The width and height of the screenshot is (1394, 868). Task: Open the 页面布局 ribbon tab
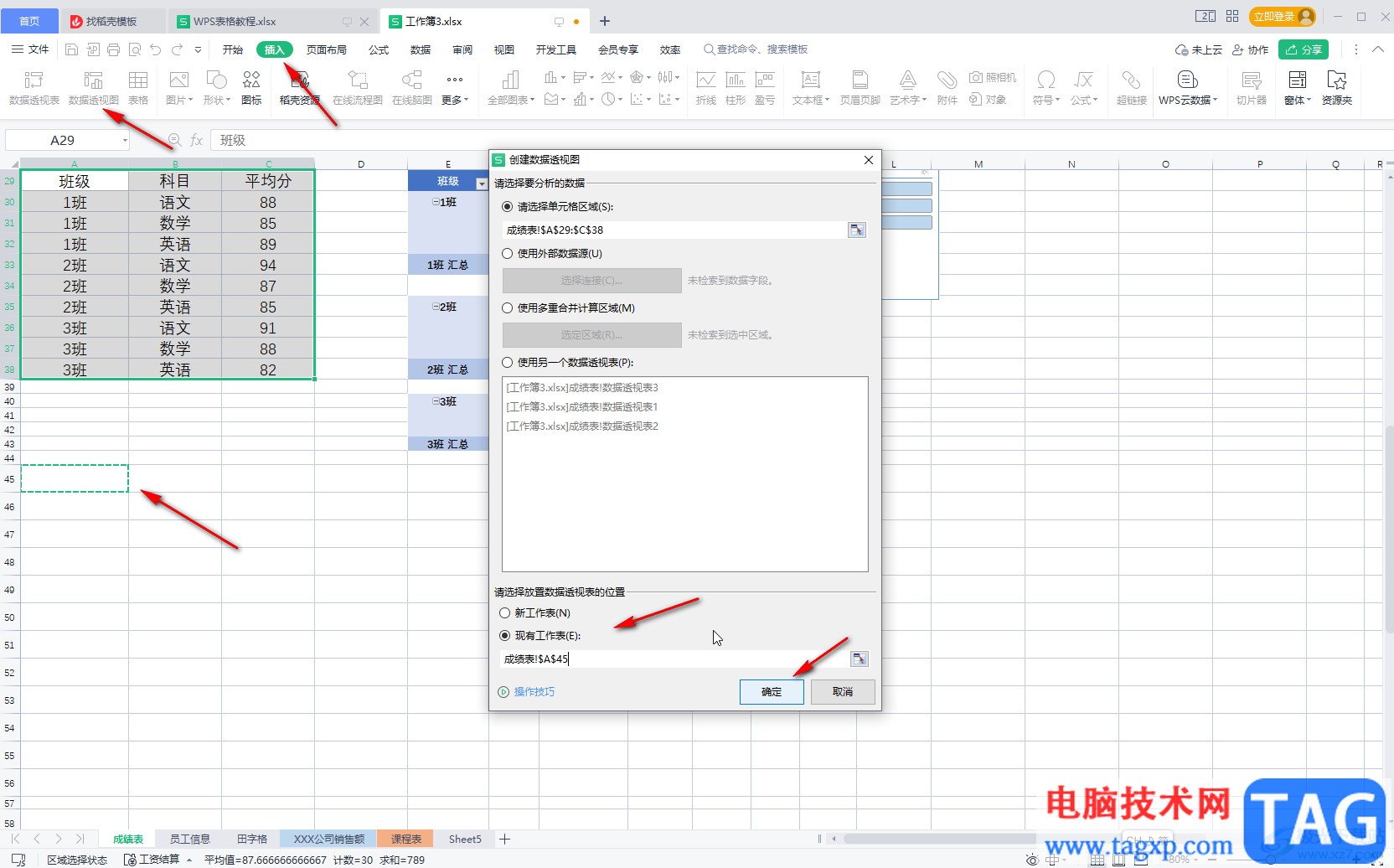[x=327, y=49]
